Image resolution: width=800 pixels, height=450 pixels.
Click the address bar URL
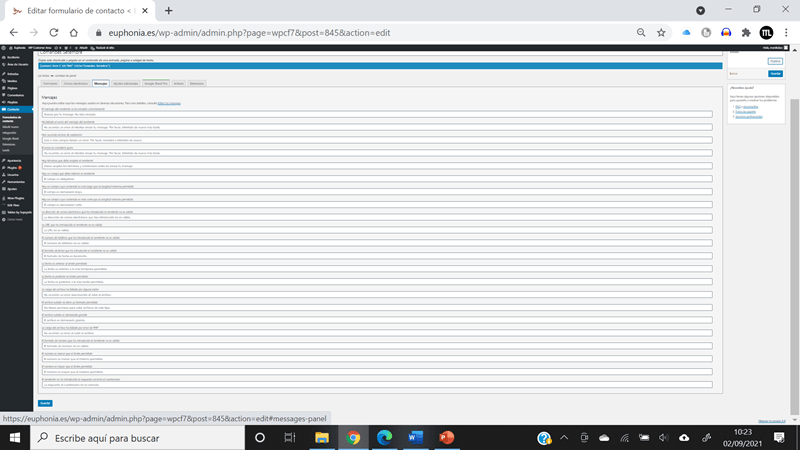(249, 33)
